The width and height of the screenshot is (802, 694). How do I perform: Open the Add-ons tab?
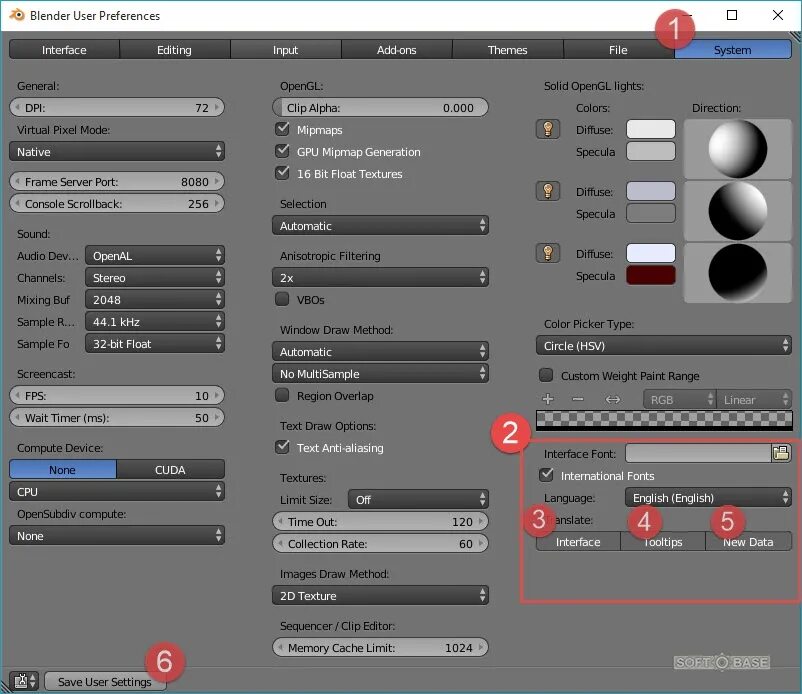396,50
